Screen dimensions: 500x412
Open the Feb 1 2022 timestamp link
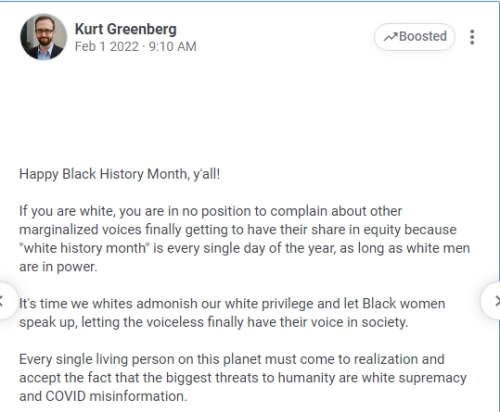coord(107,46)
